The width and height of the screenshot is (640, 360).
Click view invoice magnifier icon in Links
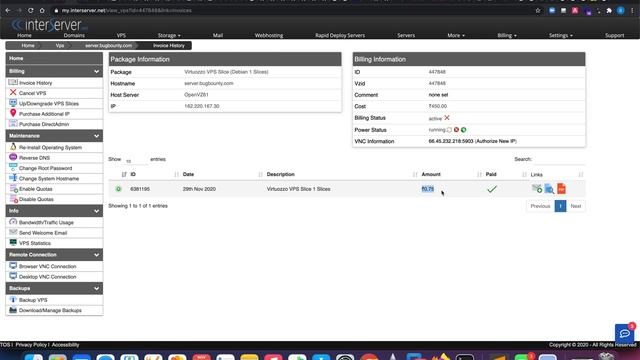pyautogui.click(x=549, y=189)
